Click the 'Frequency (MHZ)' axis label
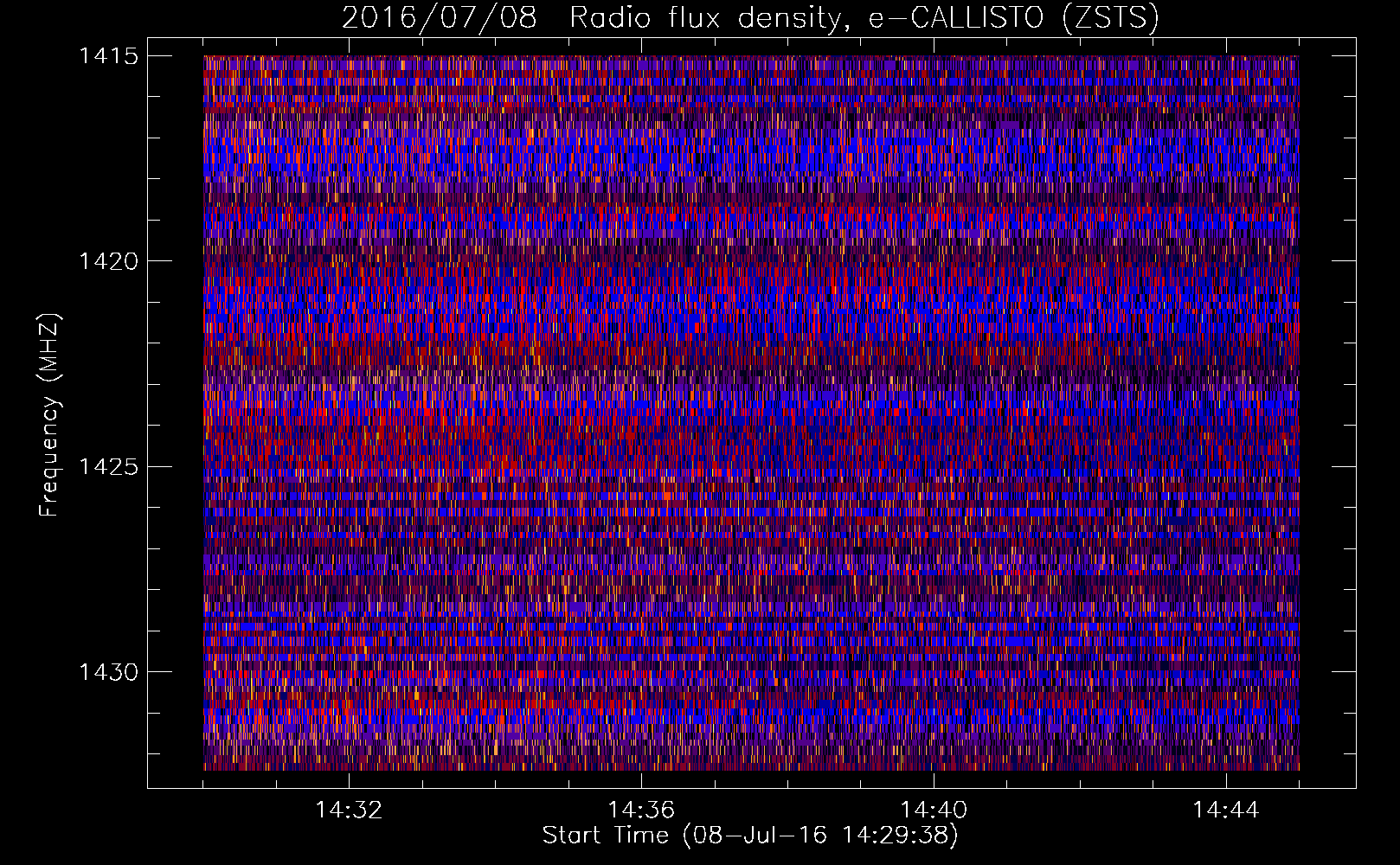1400x865 pixels. 49,414
